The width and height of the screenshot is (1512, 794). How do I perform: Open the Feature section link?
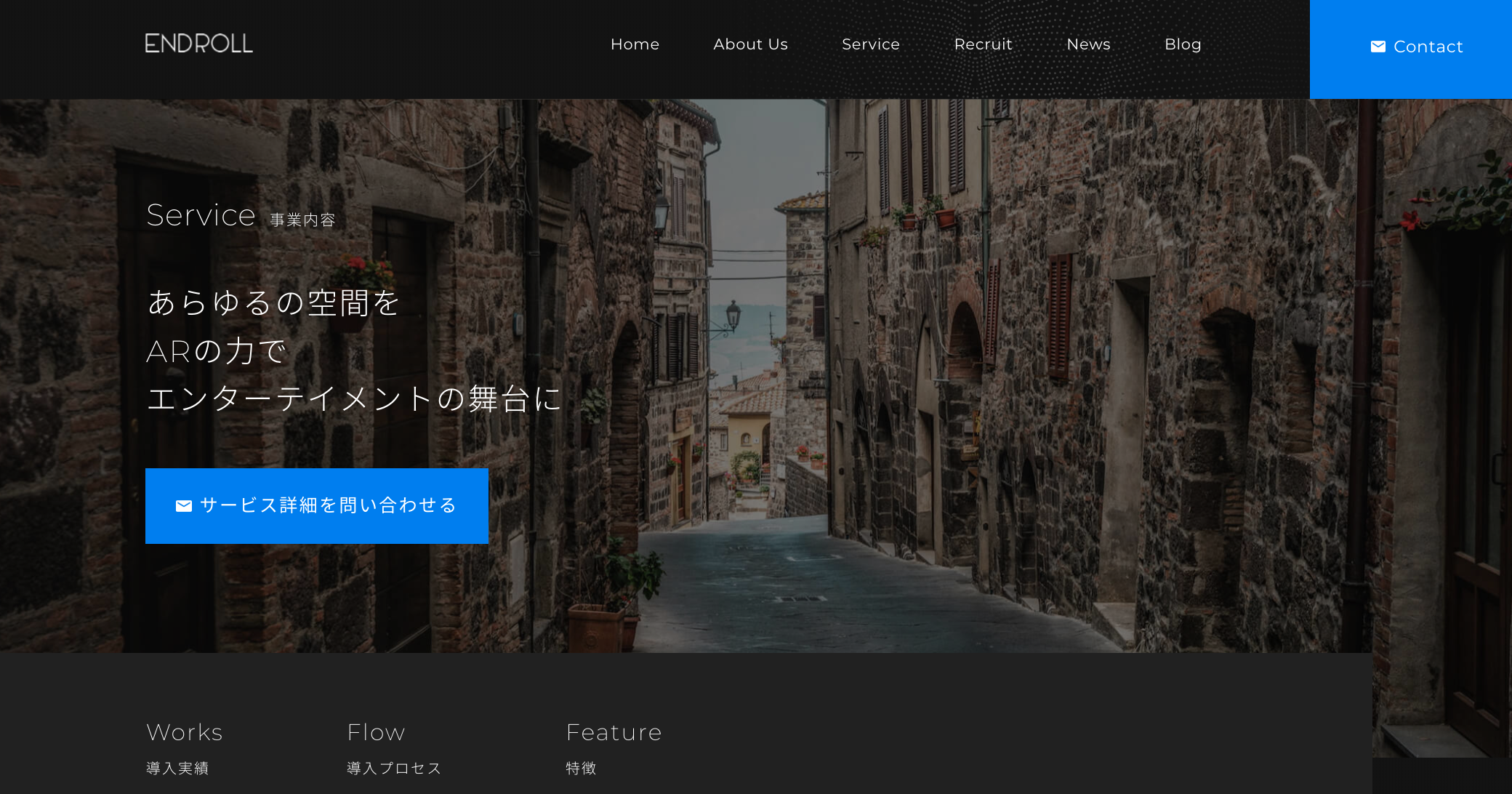point(614,732)
